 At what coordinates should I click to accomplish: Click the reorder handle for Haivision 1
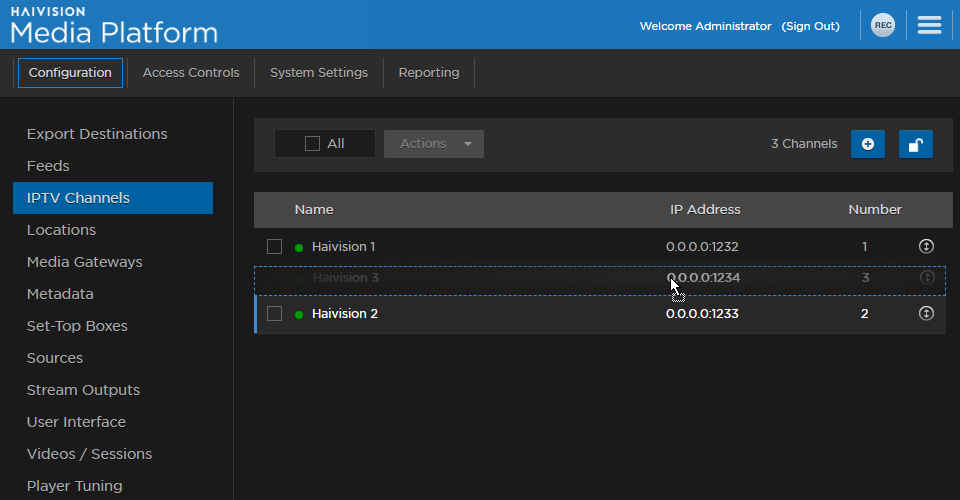pyautogui.click(x=926, y=246)
